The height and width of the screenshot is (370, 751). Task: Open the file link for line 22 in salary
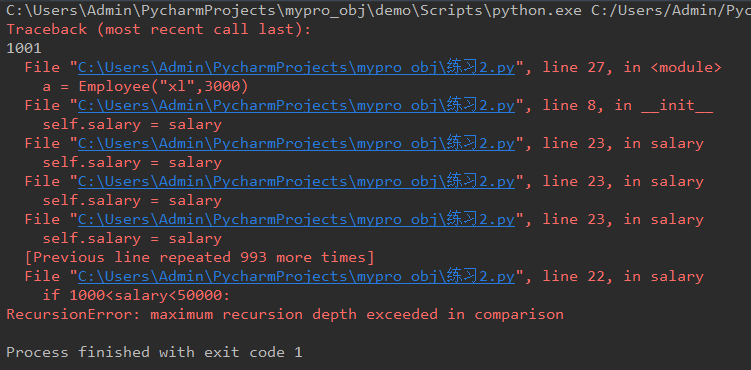[x=296, y=276]
